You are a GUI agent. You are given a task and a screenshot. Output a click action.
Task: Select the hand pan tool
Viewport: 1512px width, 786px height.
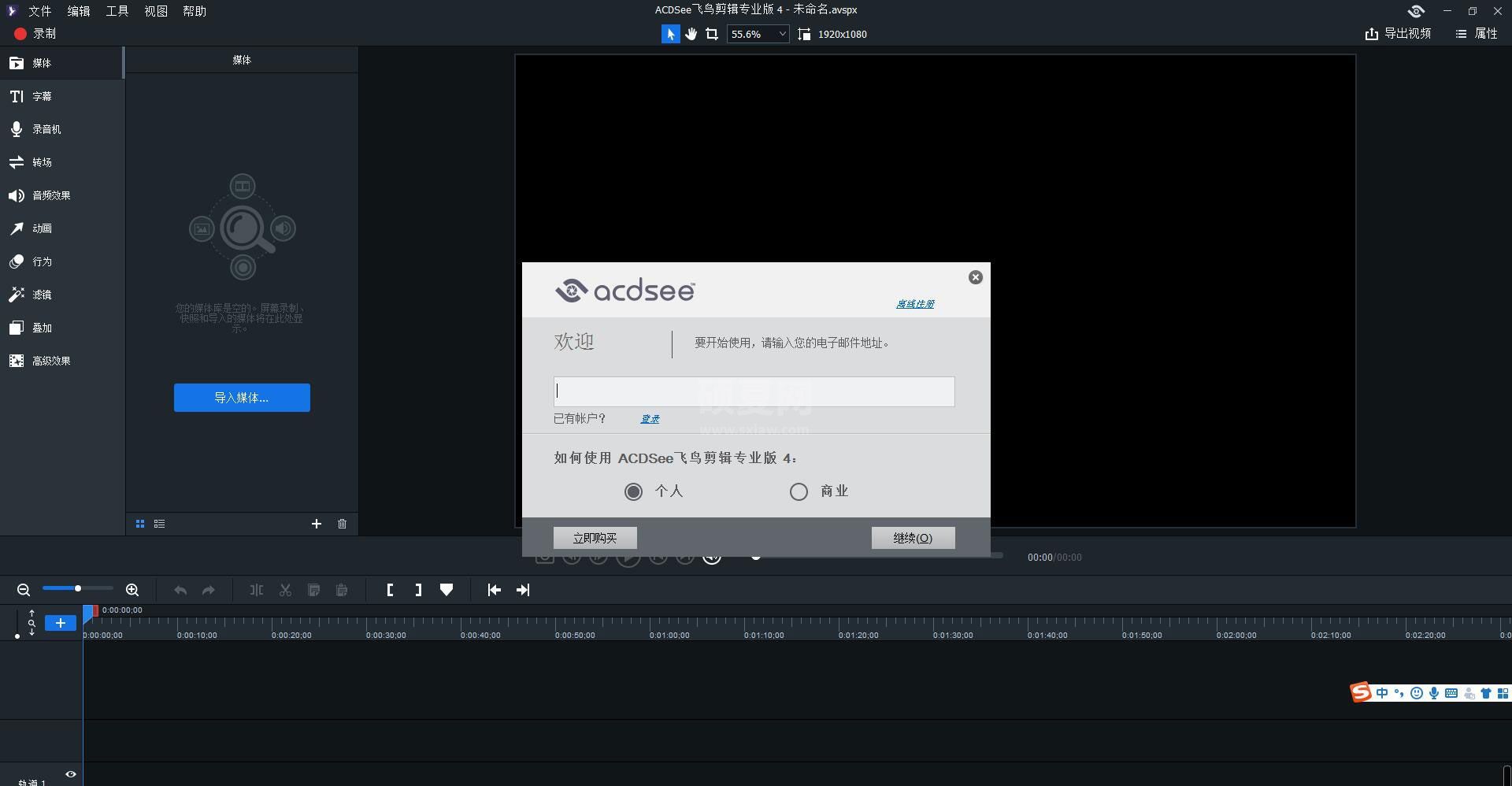691,34
